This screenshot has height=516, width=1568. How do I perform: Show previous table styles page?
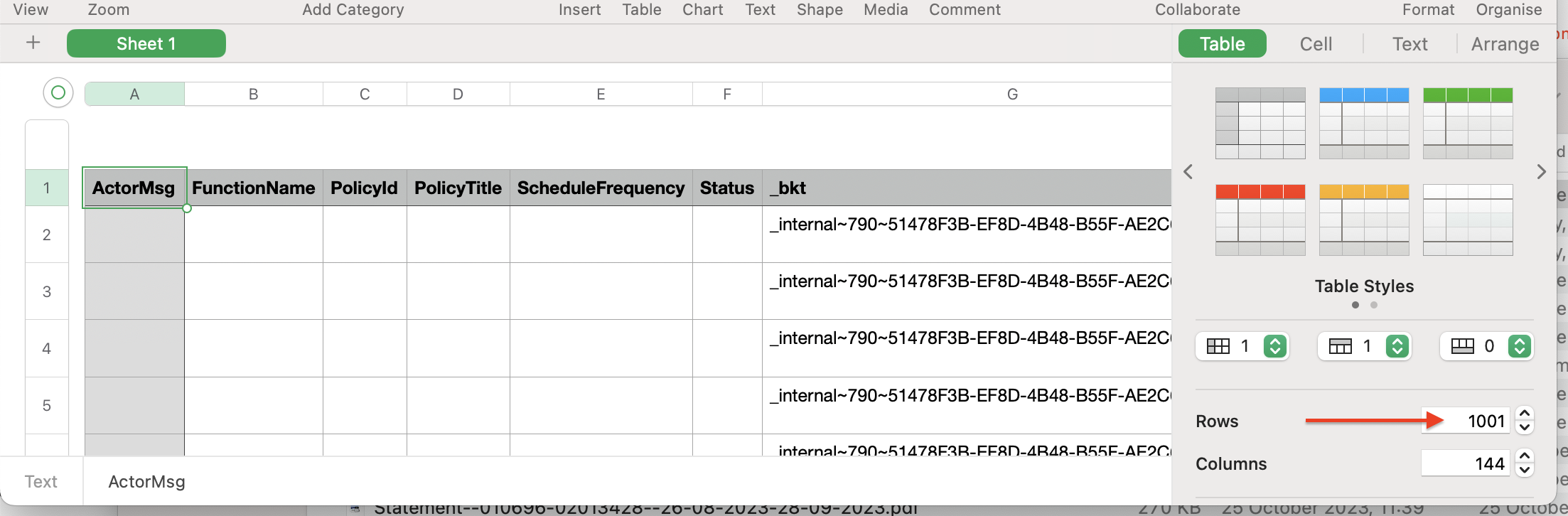tap(1188, 171)
